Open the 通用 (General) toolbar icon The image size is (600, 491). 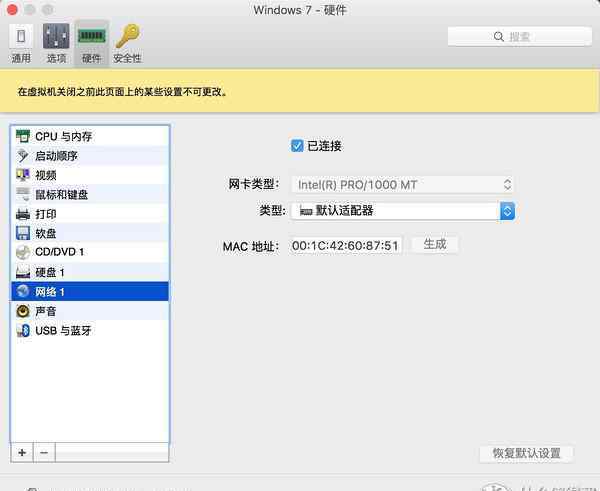pyautogui.click(x=21, y=36)
